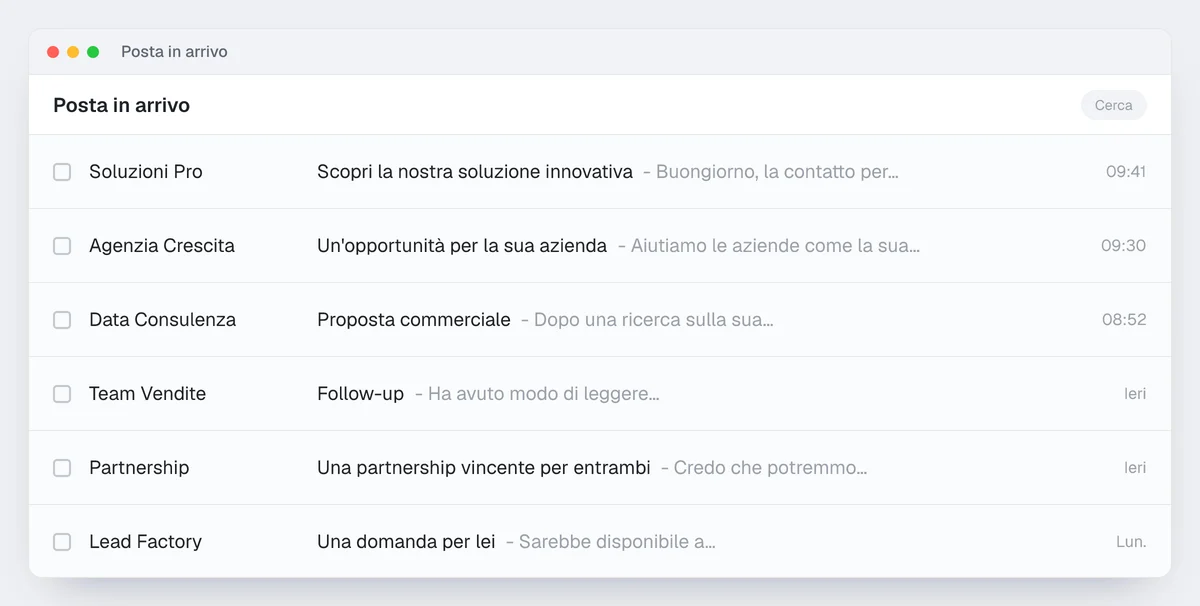Click the preview 'Credo che potremmo…'
This screenshot has height=606, width=1200.
(x=771, y=468)
